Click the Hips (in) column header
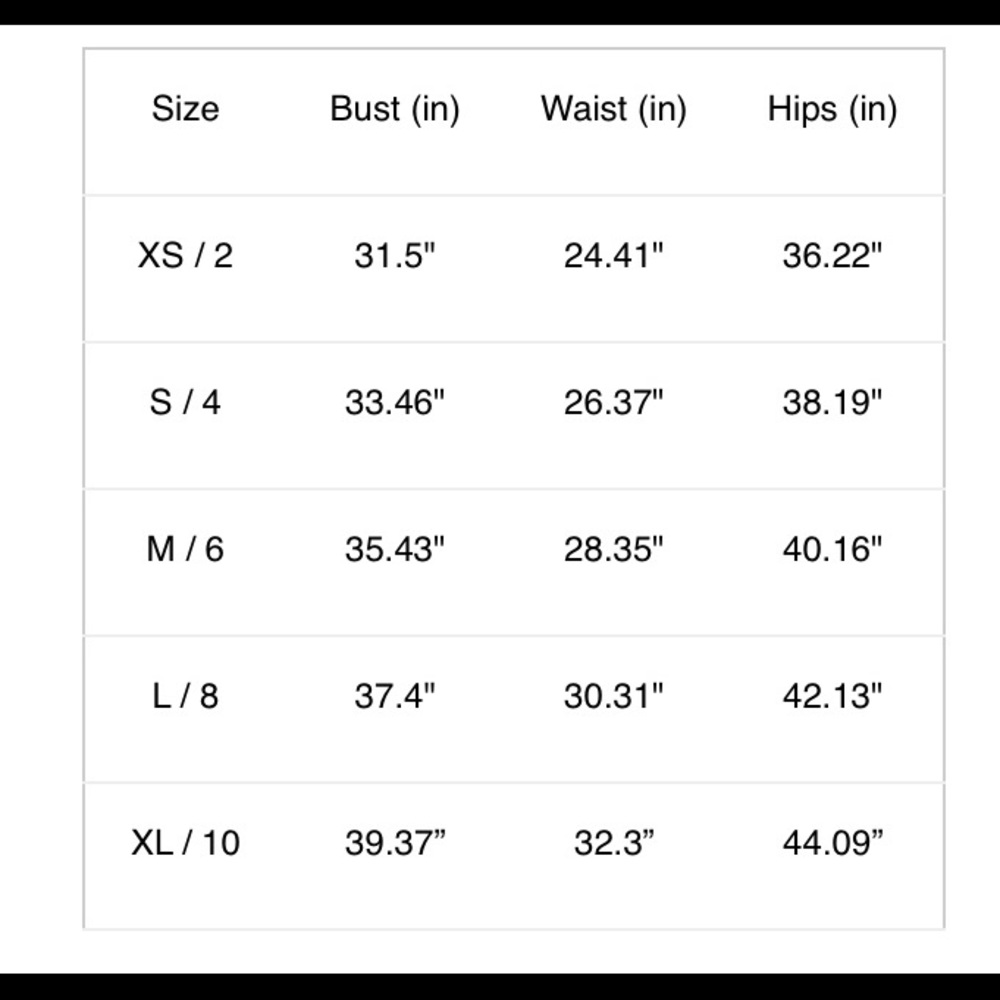 [x=832, y=109]
